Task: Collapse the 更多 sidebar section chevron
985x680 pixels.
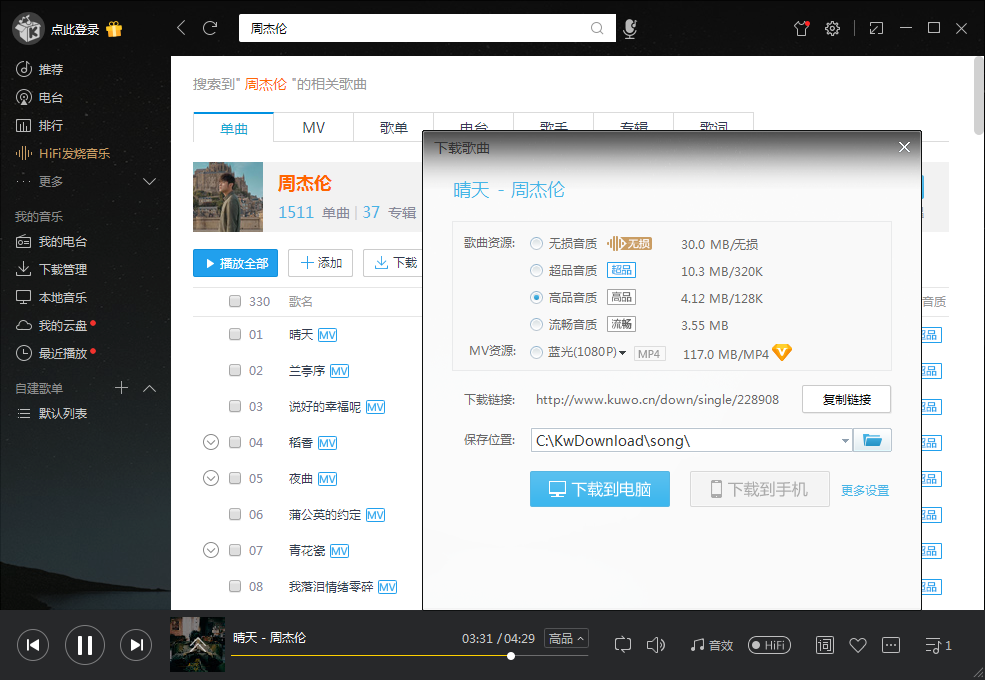Action: (x=149, y=181)
